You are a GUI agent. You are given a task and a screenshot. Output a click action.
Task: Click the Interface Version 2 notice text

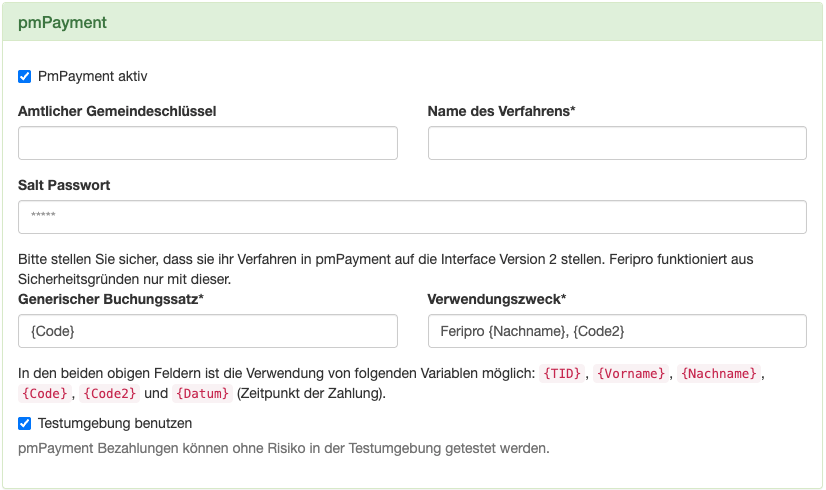click(x=386, y=269)
